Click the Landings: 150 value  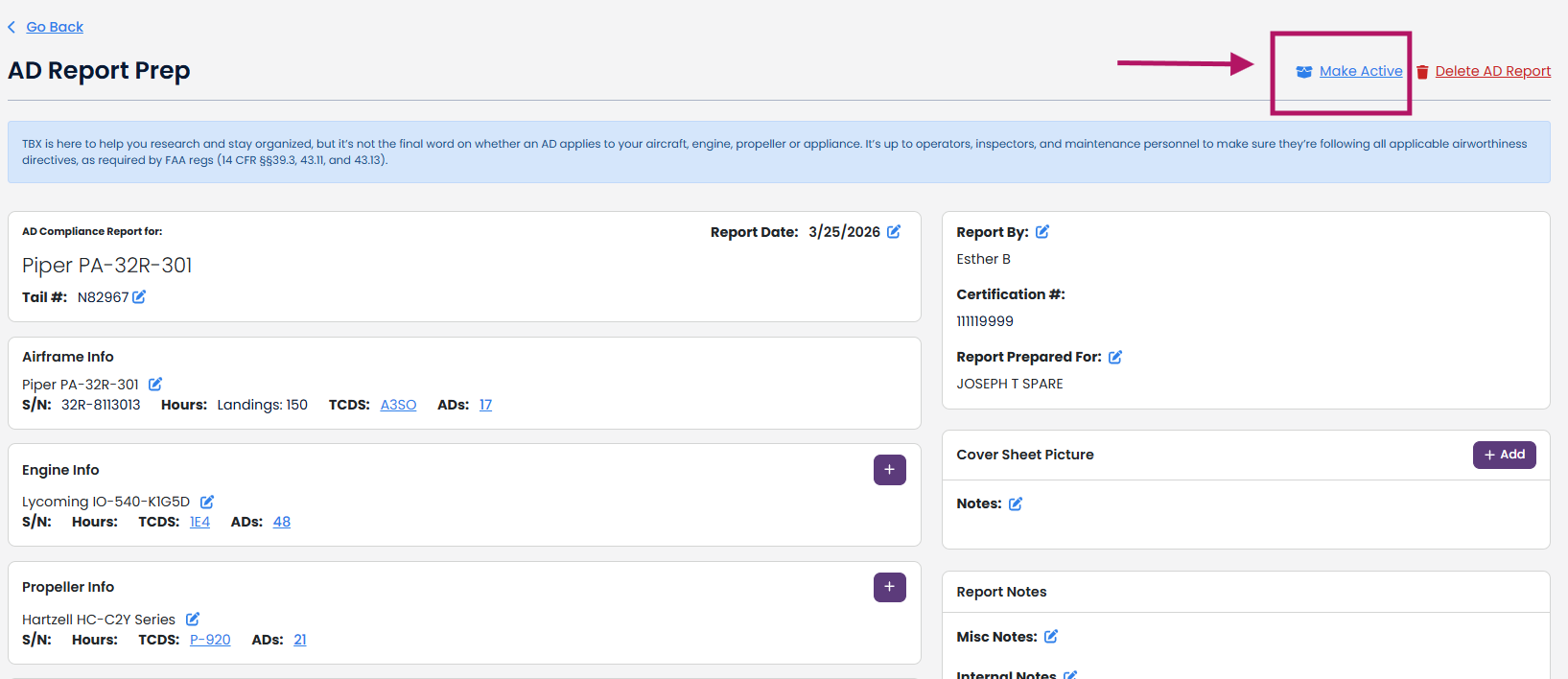click(263, 405)
